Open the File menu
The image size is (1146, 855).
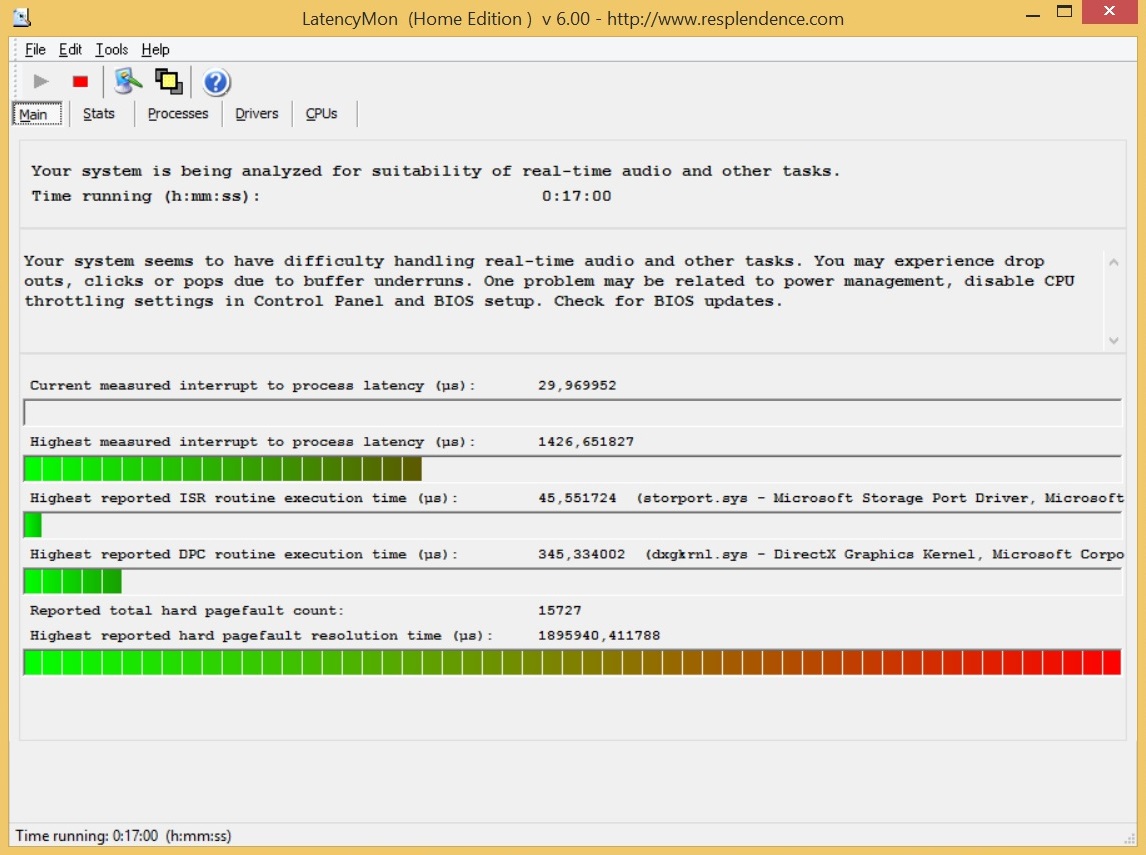35,50
